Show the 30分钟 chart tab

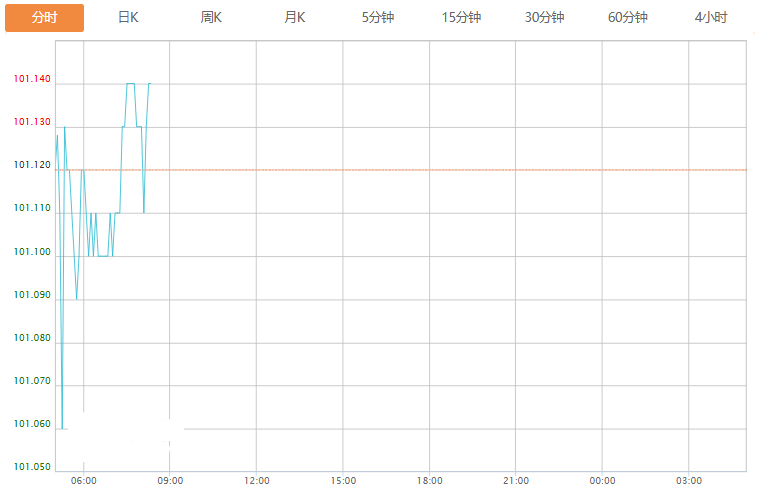(x=545, y=18)
